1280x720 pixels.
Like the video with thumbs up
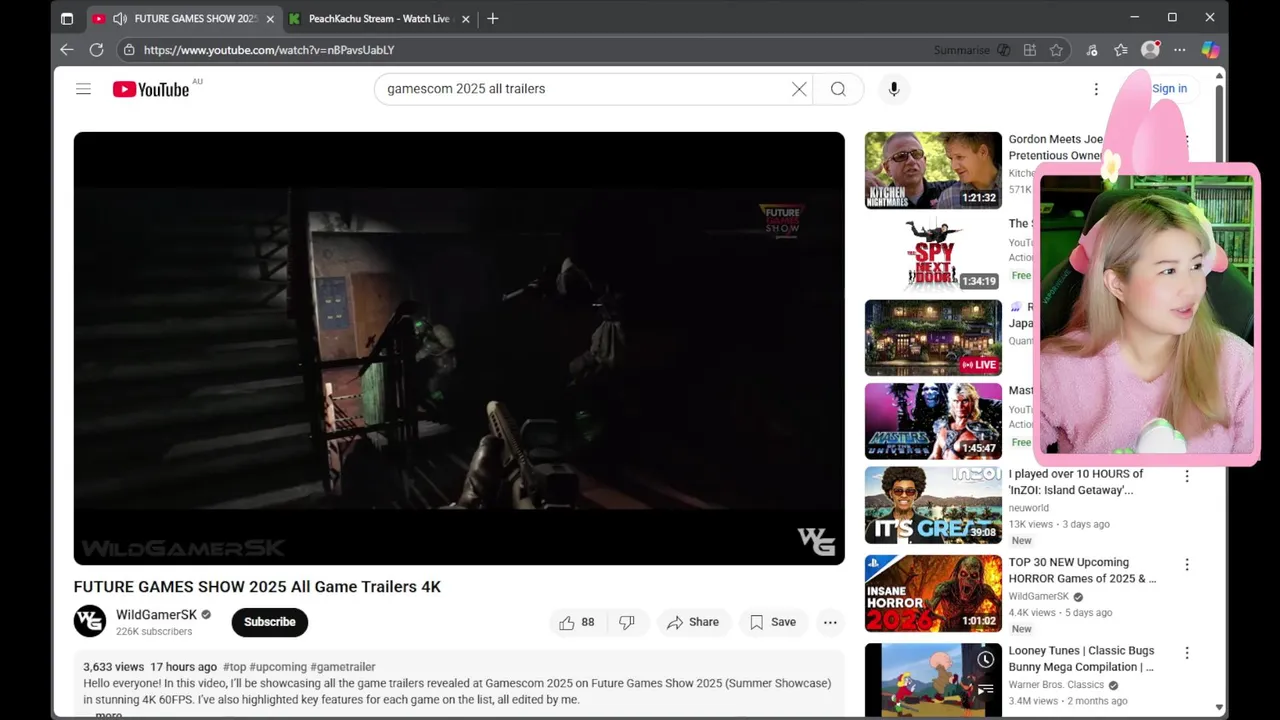[577, 622]
